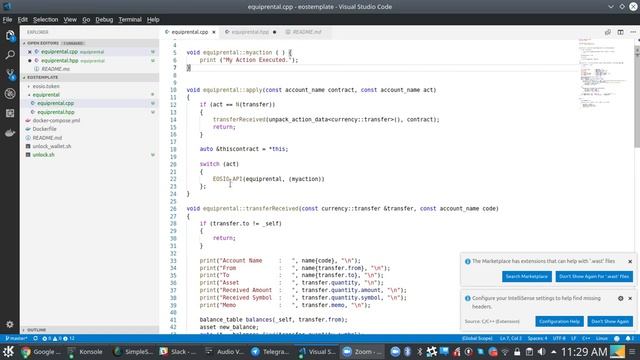Open the Explorer view in activity bar
This screenshot has height=360, width=640.
(10, 36)
